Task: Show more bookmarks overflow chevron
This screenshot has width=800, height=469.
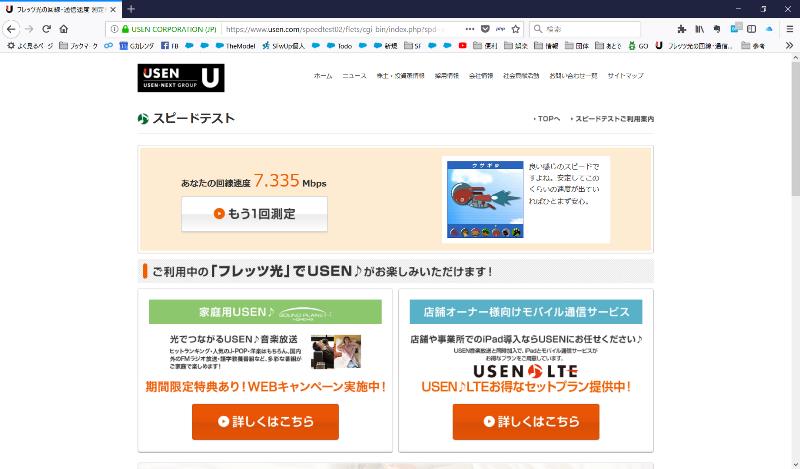Action: (789, 46)
